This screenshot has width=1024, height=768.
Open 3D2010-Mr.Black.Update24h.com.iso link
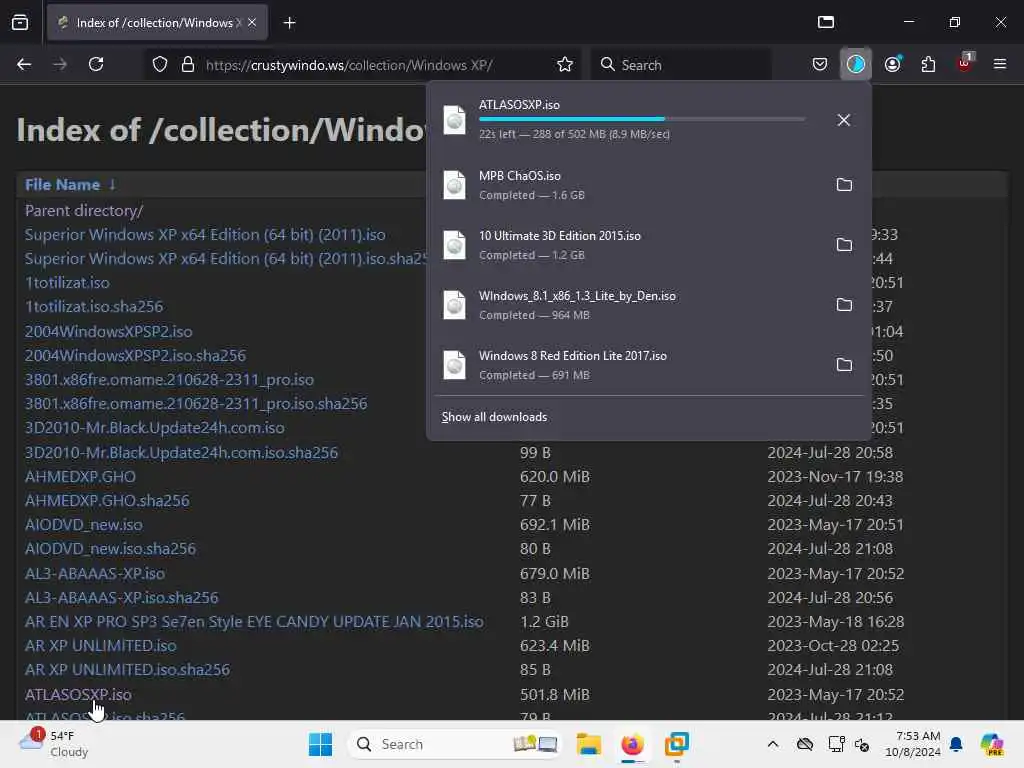point(155,428)
